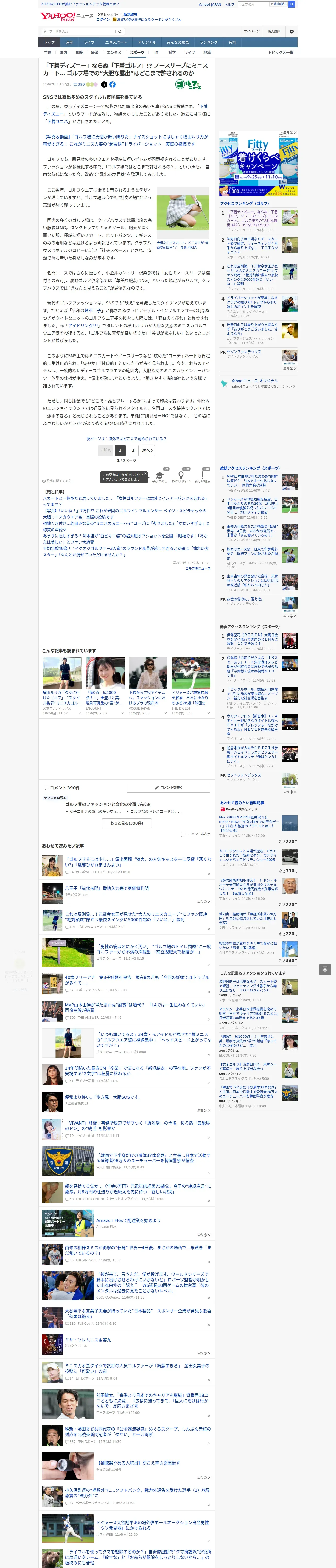Open トピックス一覧 link
The image size is (336, 1568).
click(x=281, y=52)
